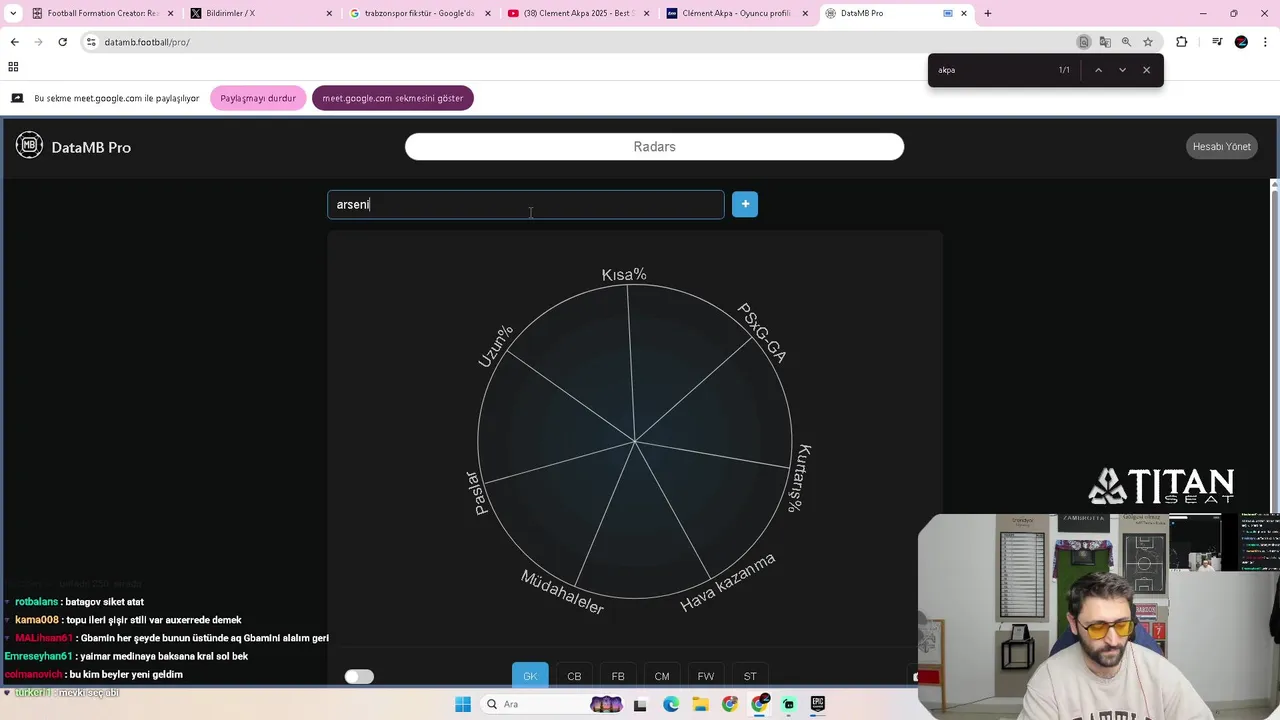1280x720 pixels.
Task: Click the Radars selector bar
Action: click(x=654, y=146)
